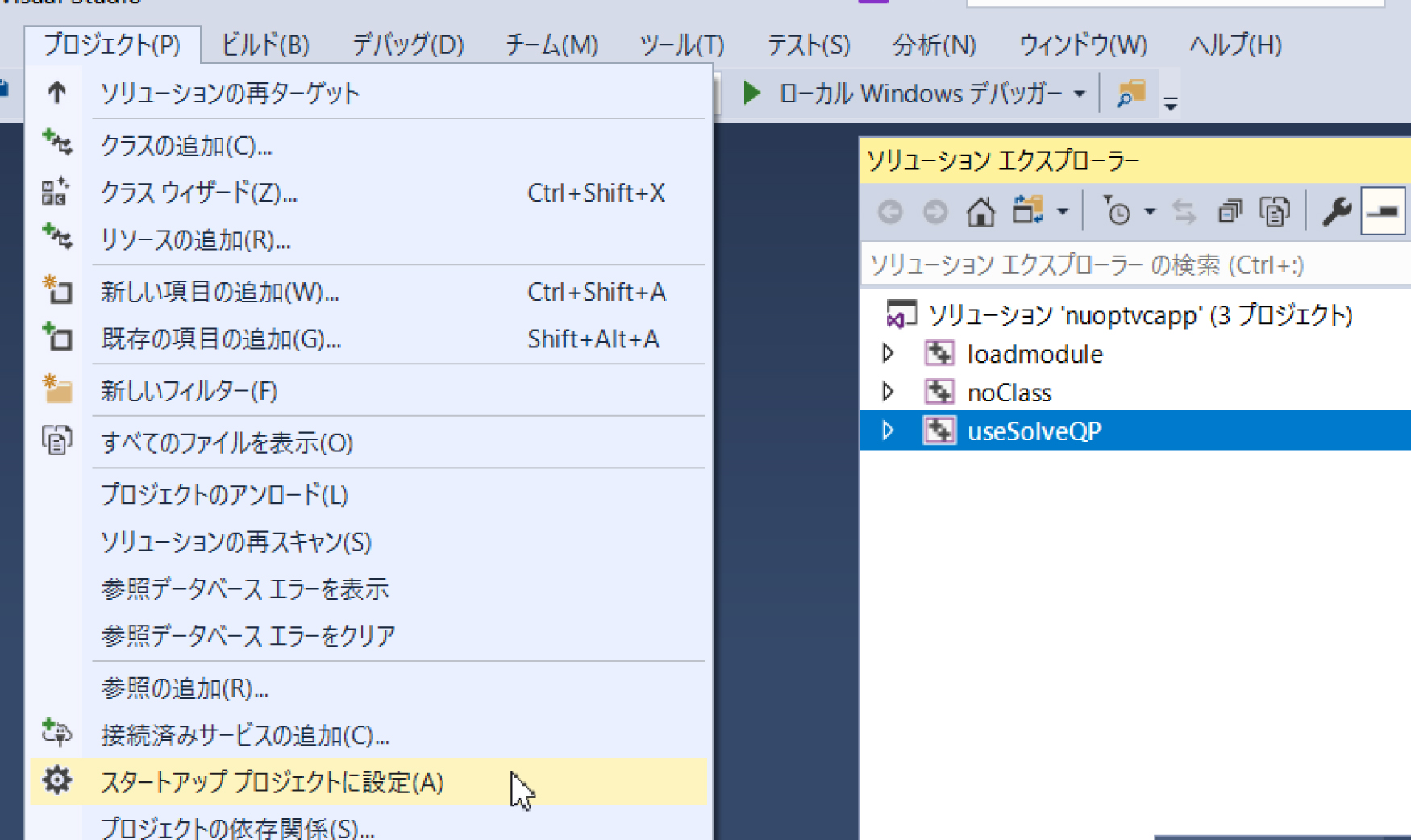Click the useSolveQP project icon

tap(939, 430)
